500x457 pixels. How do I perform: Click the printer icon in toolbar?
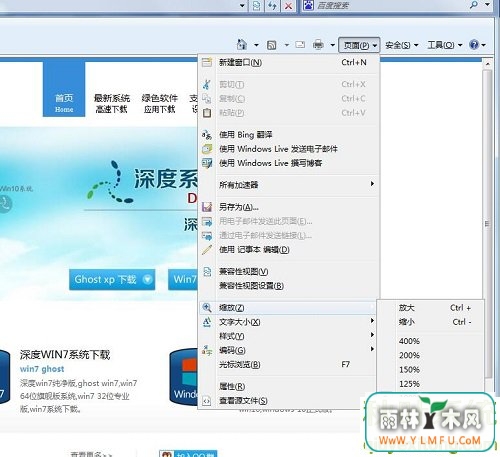point(318,44)
